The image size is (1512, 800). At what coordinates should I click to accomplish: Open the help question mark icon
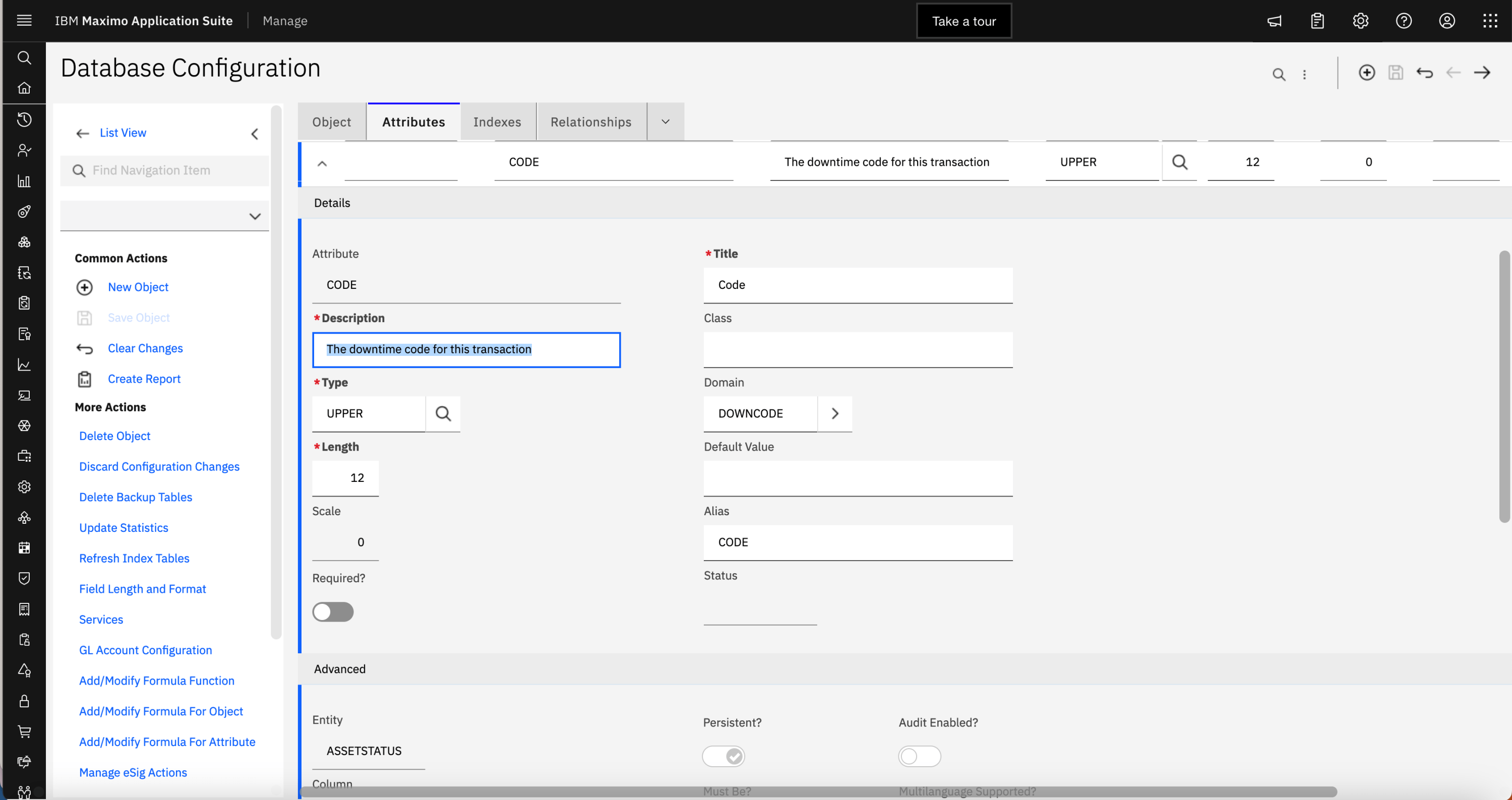(x=1404, y=21)
